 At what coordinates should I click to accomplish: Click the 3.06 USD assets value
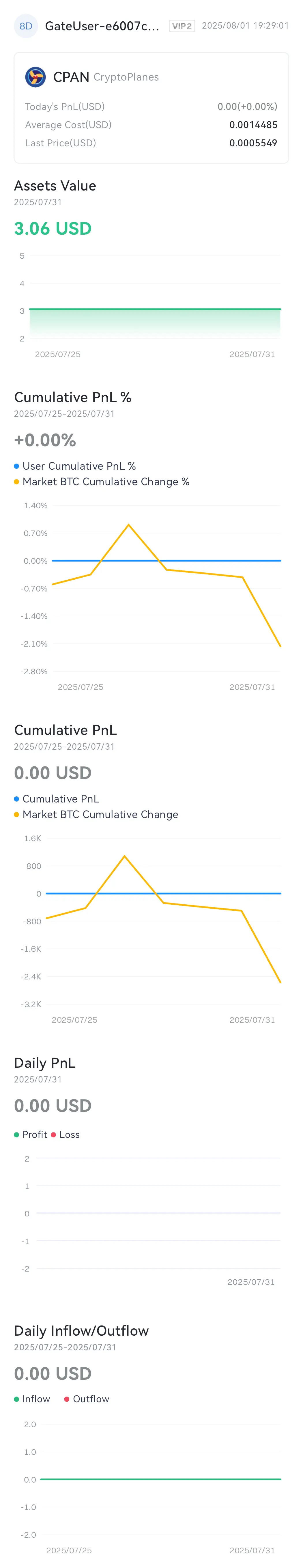pyautogui.click(x=53, y=228)
